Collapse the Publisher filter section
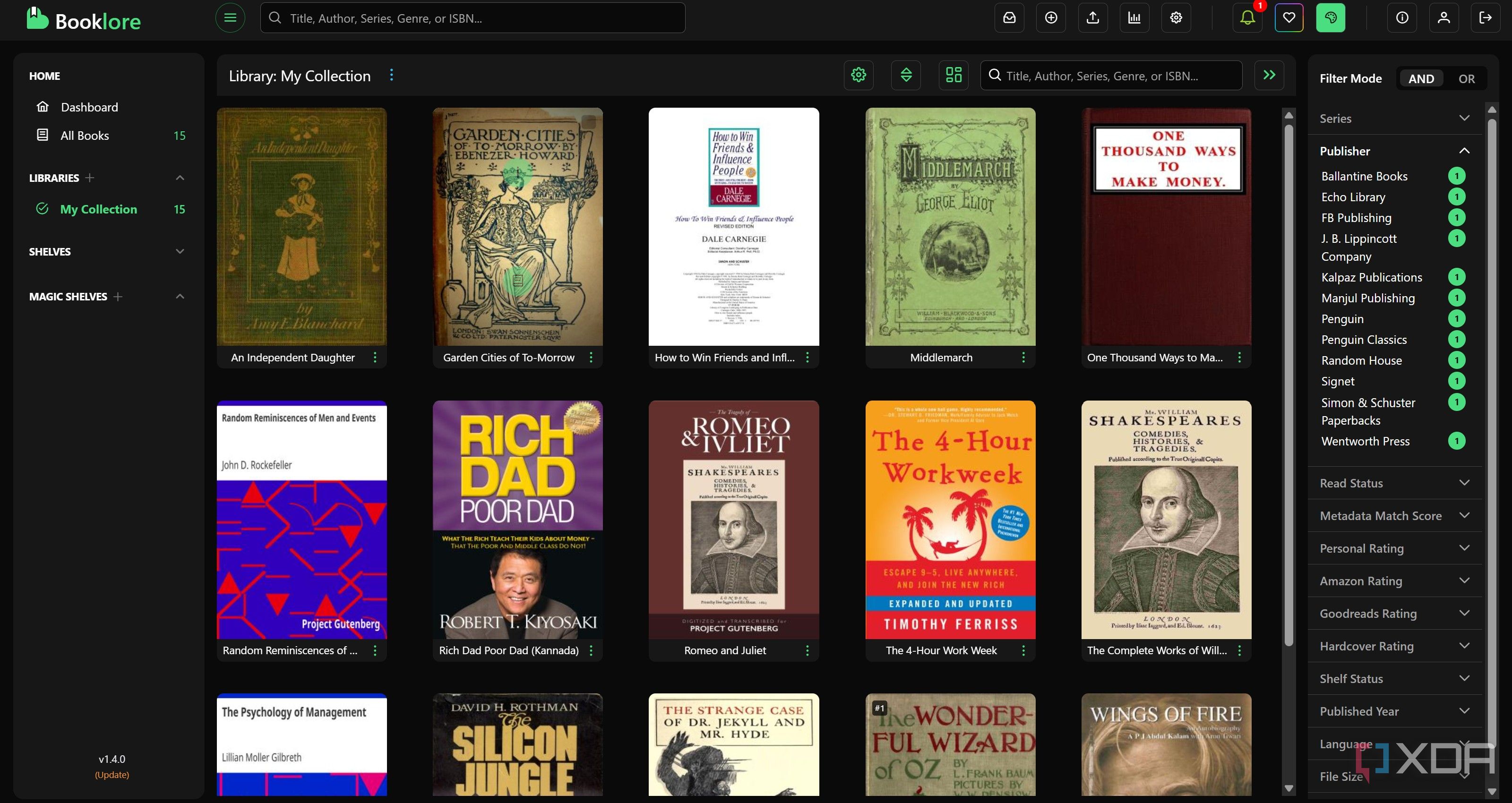The height and width of the screenshot is (803, 1512). [x=1395, y=151]
